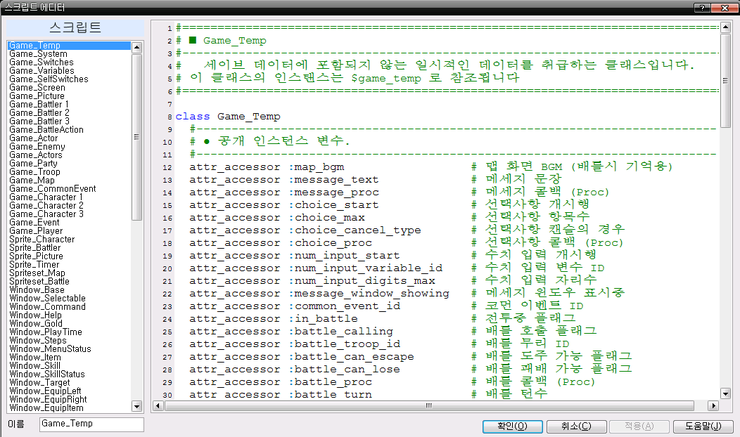Select Window_PlayTime script
The image size is (740, 437).
pyautogui.click(x=69, y=332)
